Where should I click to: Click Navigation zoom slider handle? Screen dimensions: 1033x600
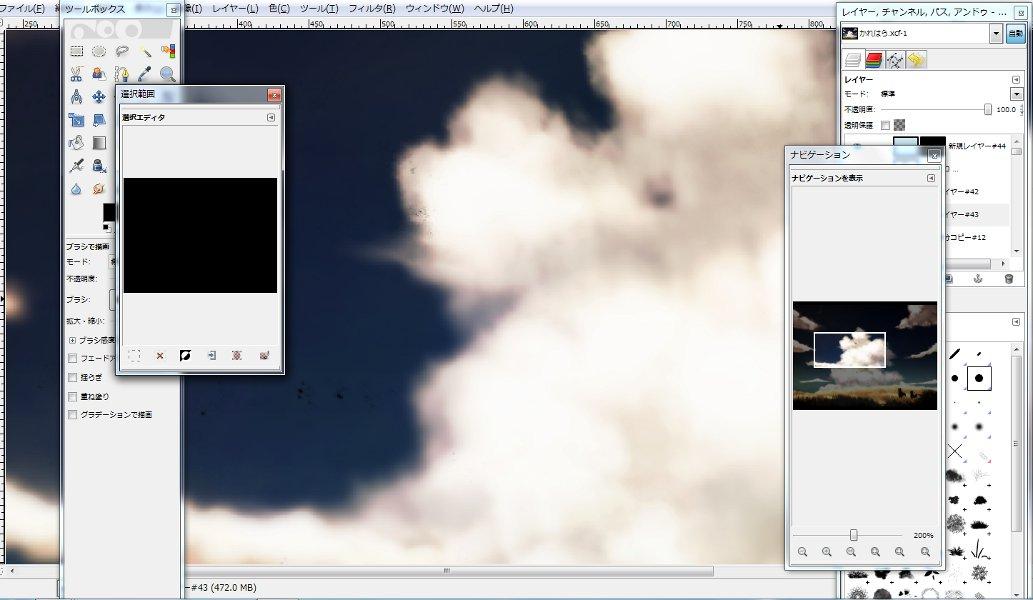[854, 535]
